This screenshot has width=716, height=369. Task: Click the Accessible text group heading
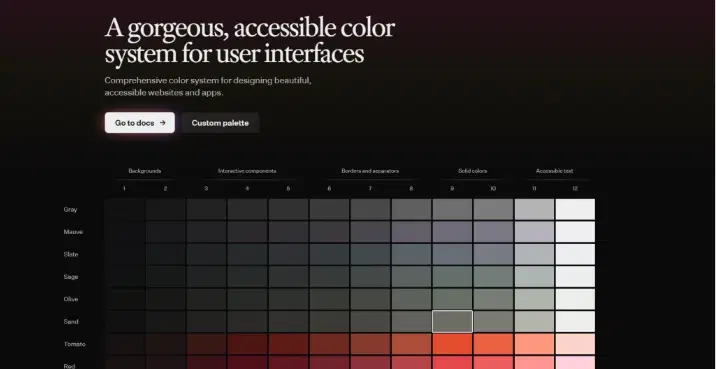coord(554,171)
